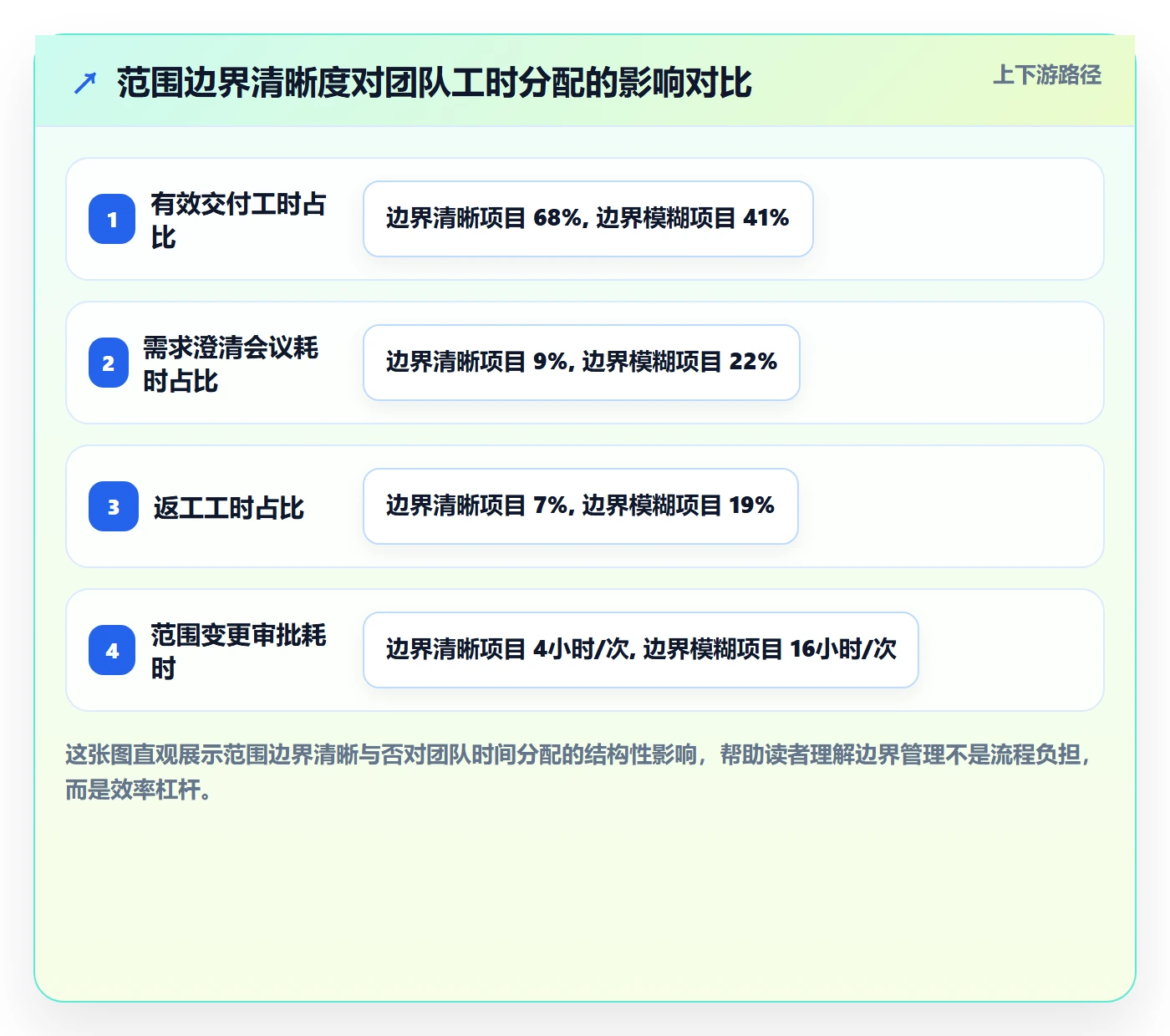
Task: Click the value box 边界清晰项目 4小时/次, 边界模糊项目 16小时/次
Action: pos(641,650)
